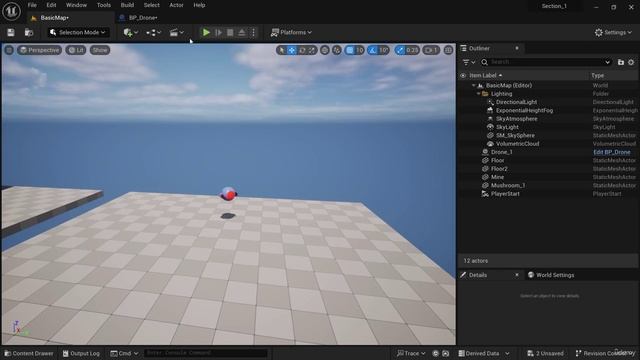This screenshot has width=640, height=360.
Task: Adjust the camera speed setting
Action: pos(431,50)
